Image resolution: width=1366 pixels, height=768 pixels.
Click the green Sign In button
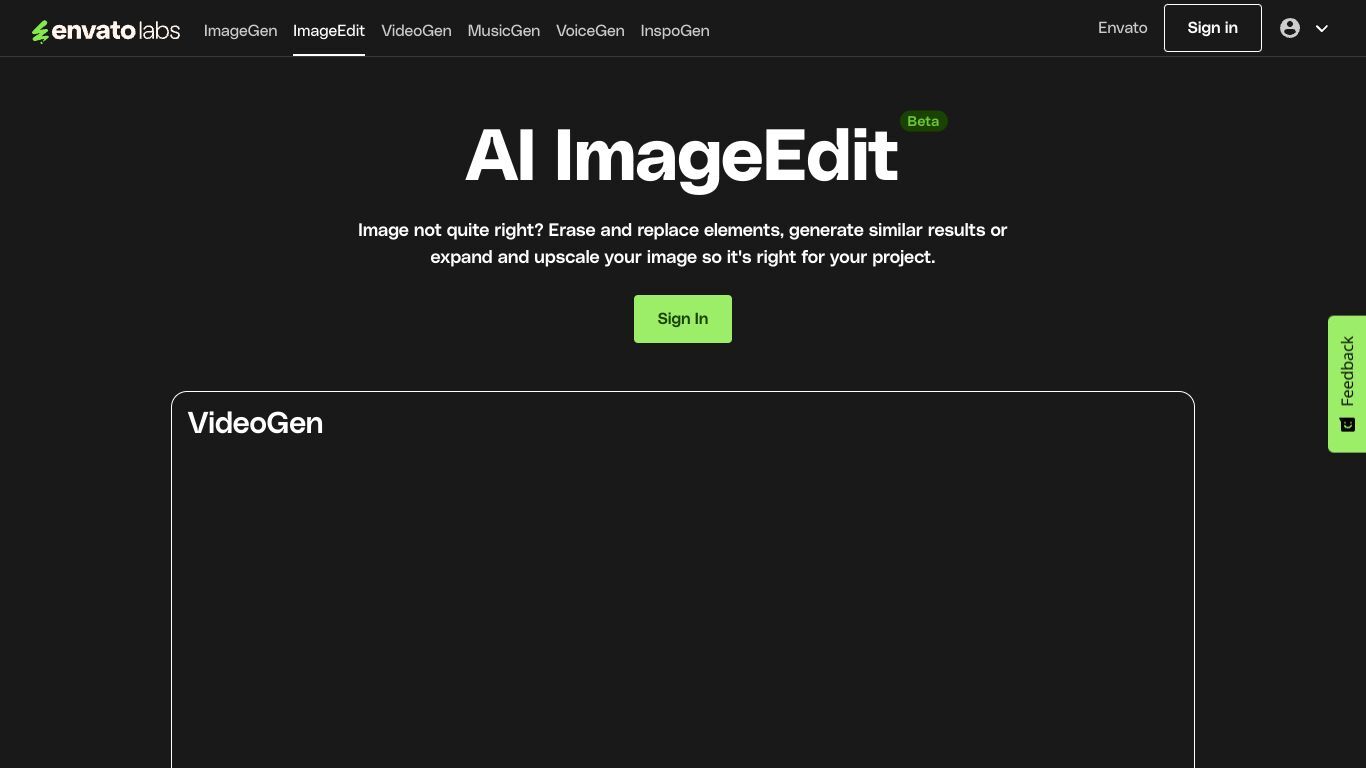683,319
